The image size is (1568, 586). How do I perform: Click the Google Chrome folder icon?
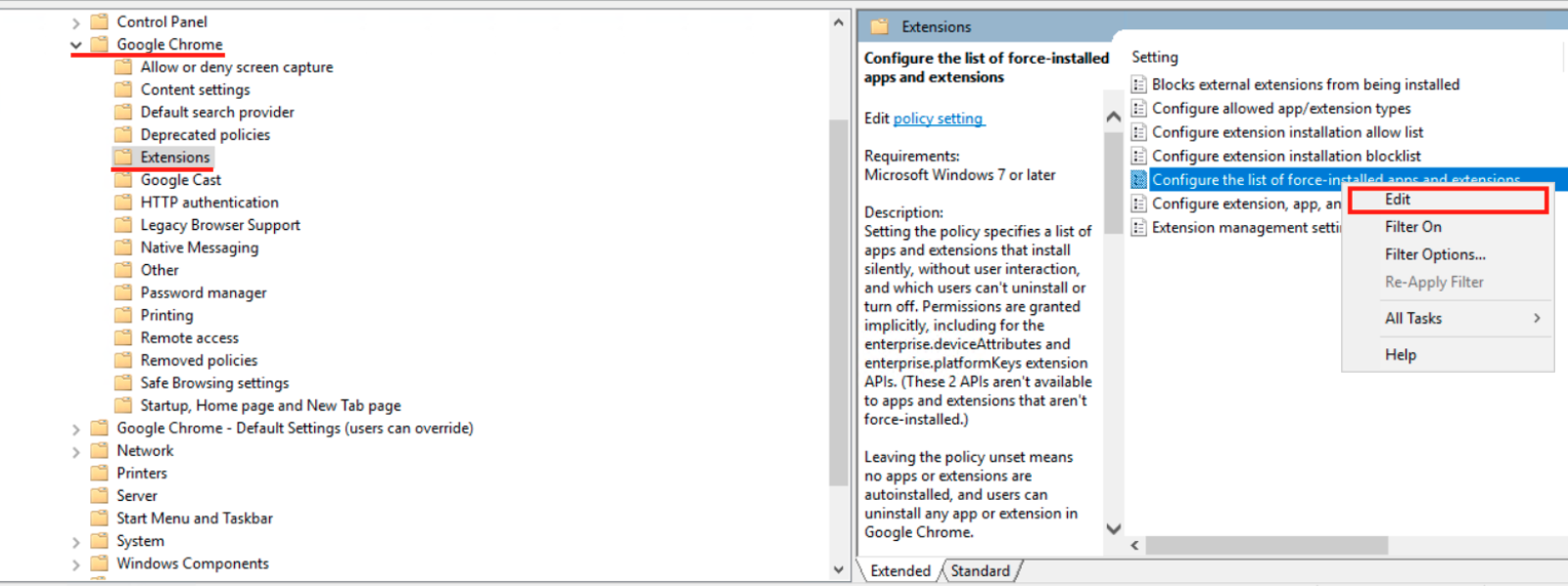pyautogui.click(x=99, y=44)
